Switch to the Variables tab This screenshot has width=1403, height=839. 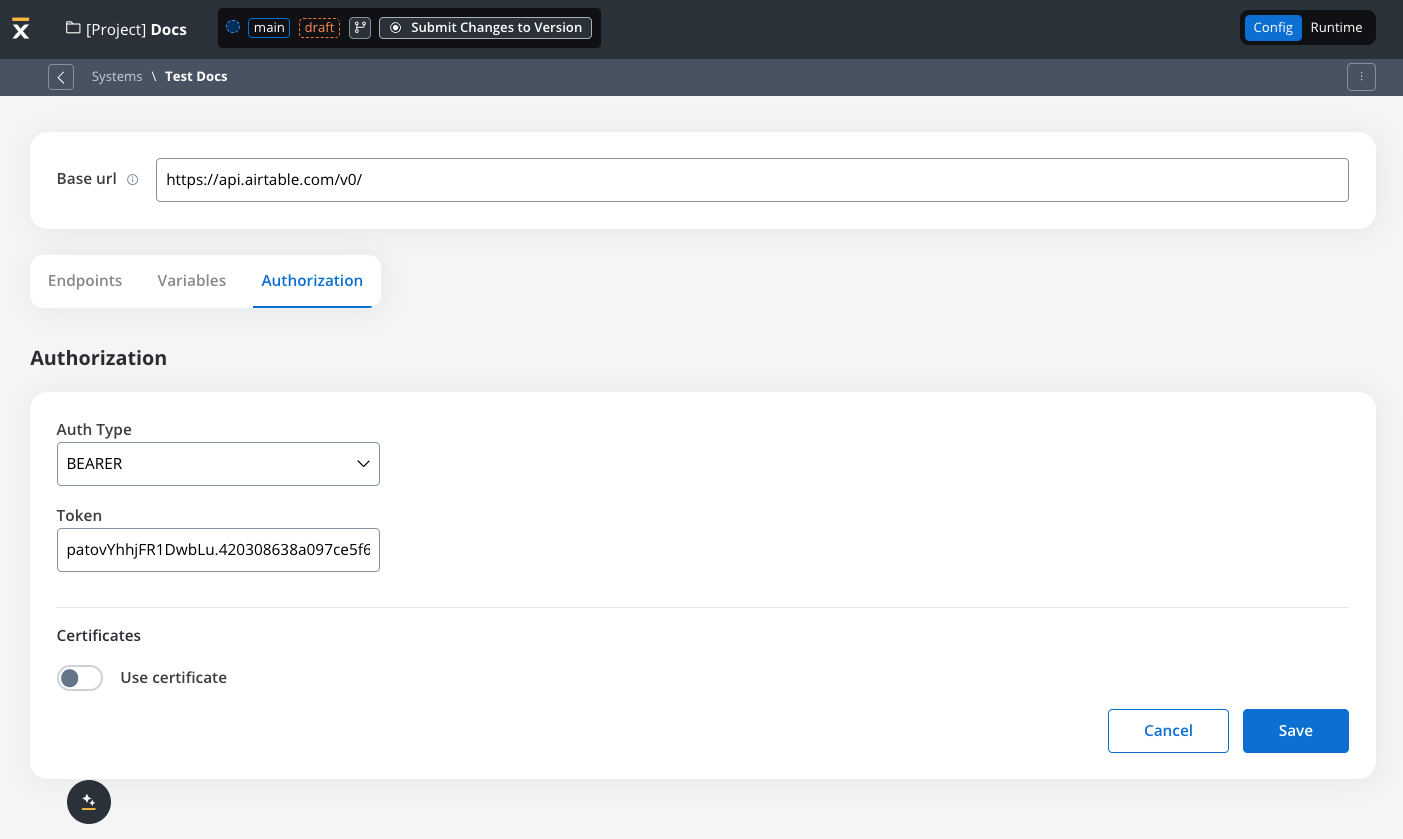tap(192, 281)
